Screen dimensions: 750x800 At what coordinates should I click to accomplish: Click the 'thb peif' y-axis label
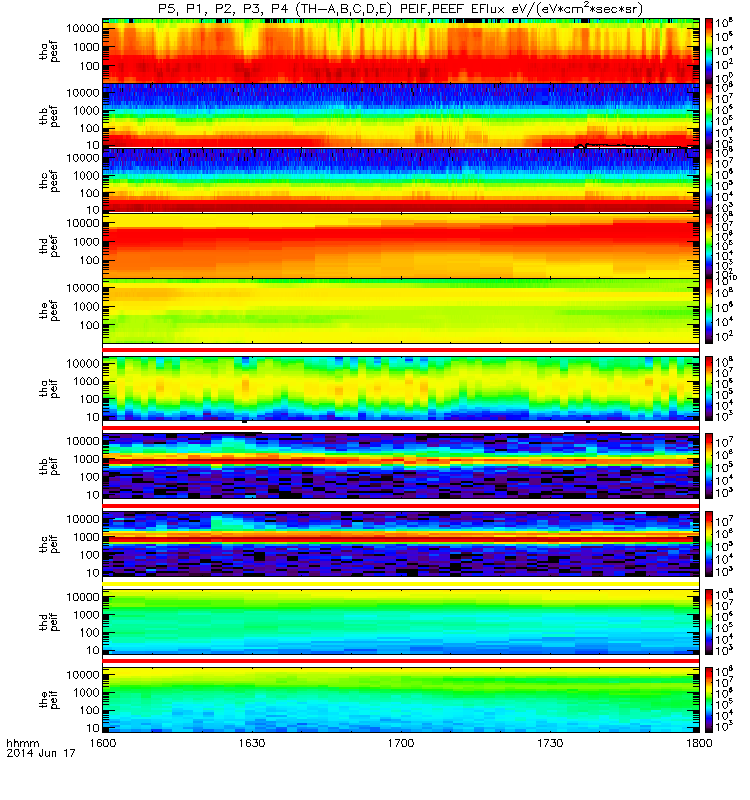click(49, 466)
